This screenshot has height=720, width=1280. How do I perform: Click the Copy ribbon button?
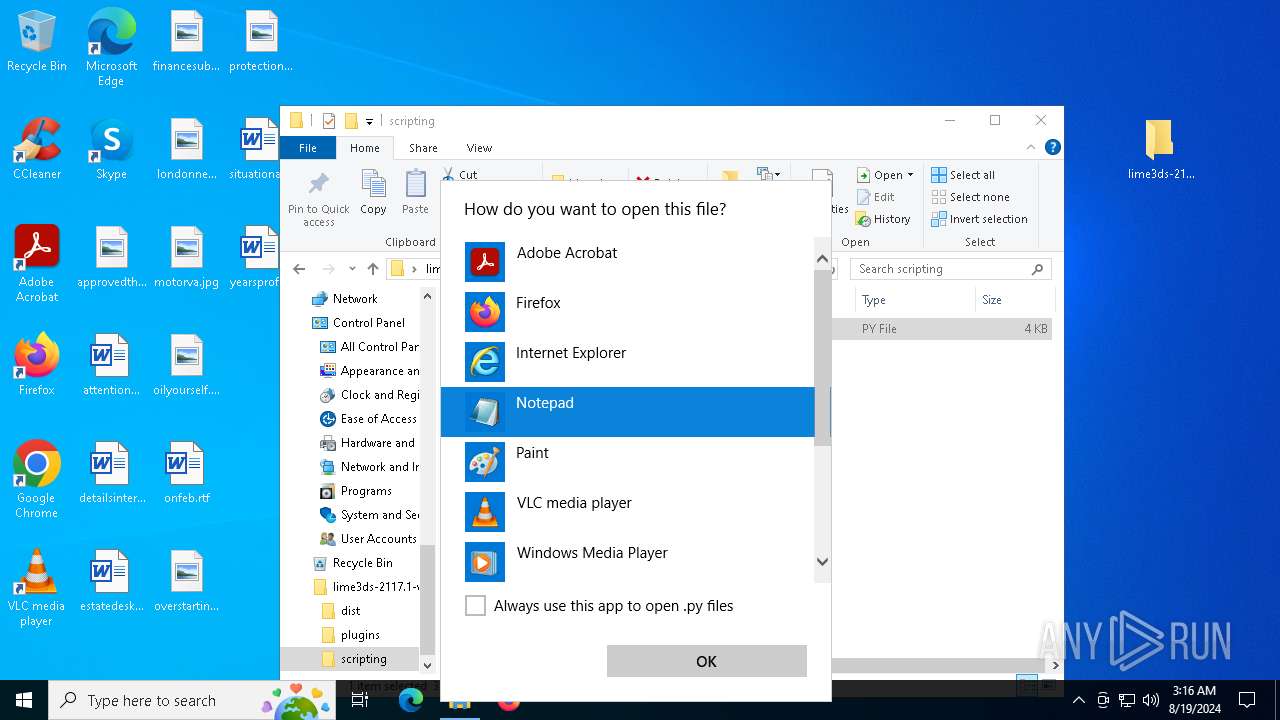(x=373, y=192)
